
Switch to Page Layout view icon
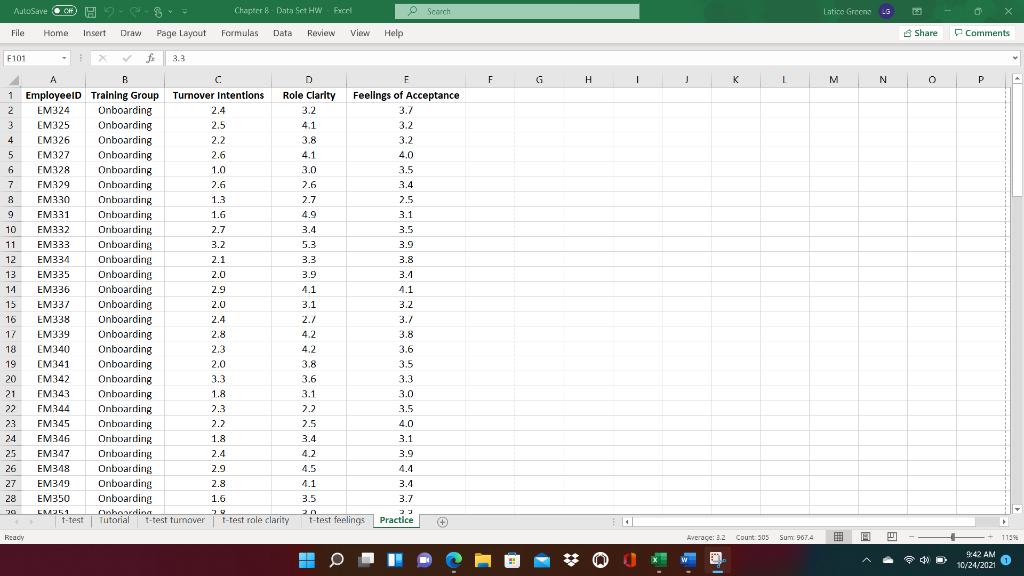pos(866,536)
